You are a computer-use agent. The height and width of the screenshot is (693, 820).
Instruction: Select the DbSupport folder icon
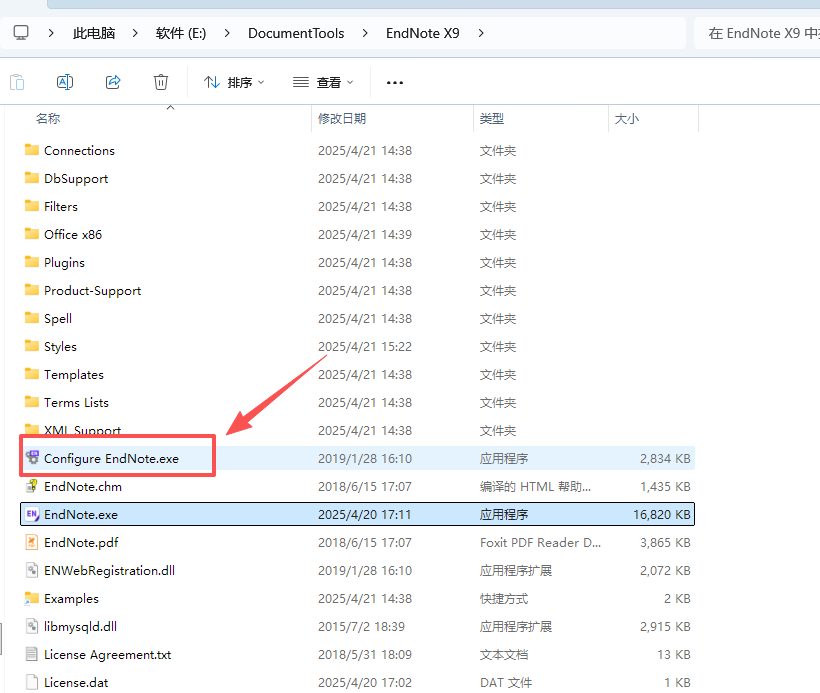[32, 178]
